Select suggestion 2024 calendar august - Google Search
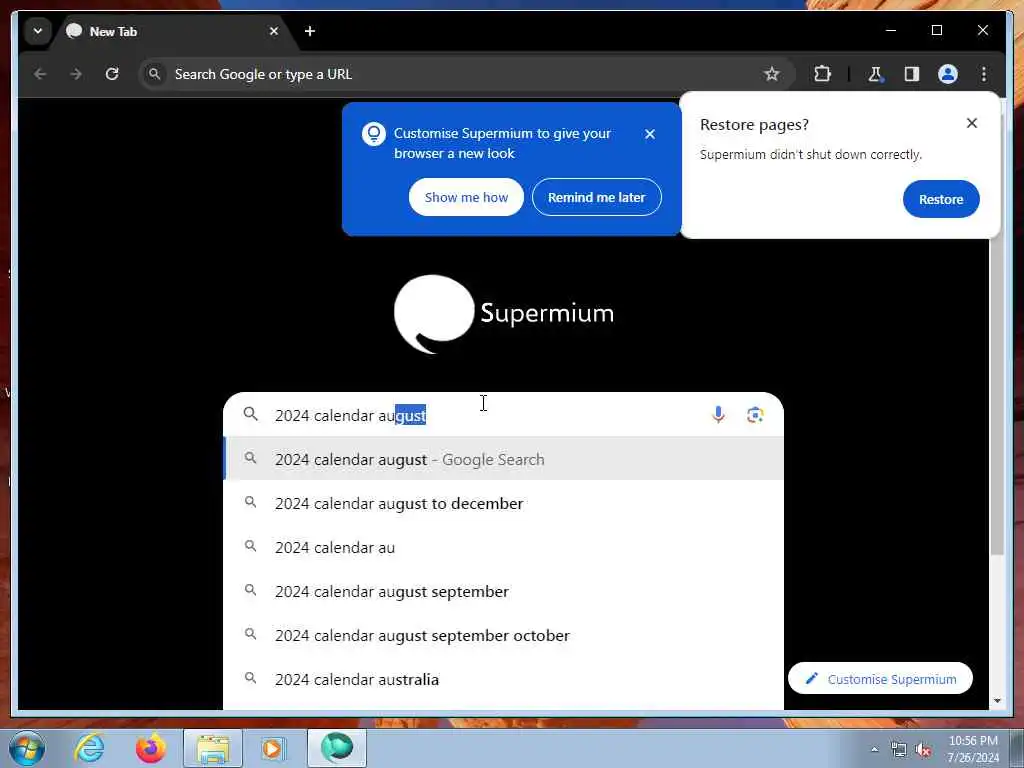 [504, 459]
